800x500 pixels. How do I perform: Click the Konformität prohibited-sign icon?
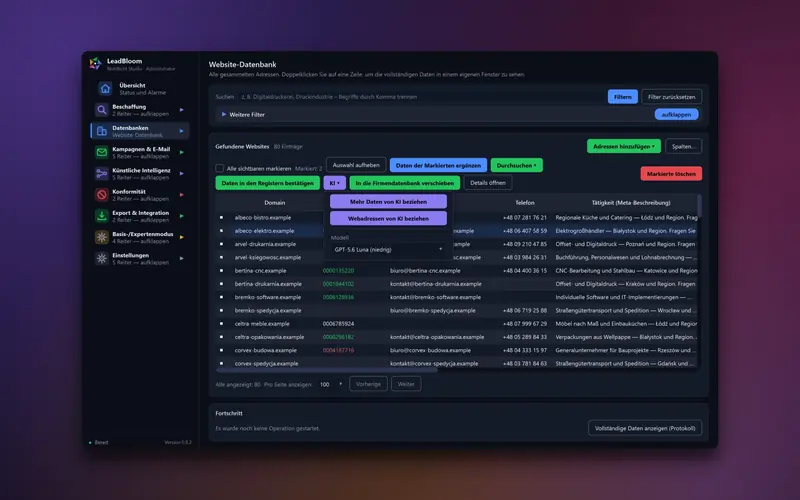(x=102, y=194)
